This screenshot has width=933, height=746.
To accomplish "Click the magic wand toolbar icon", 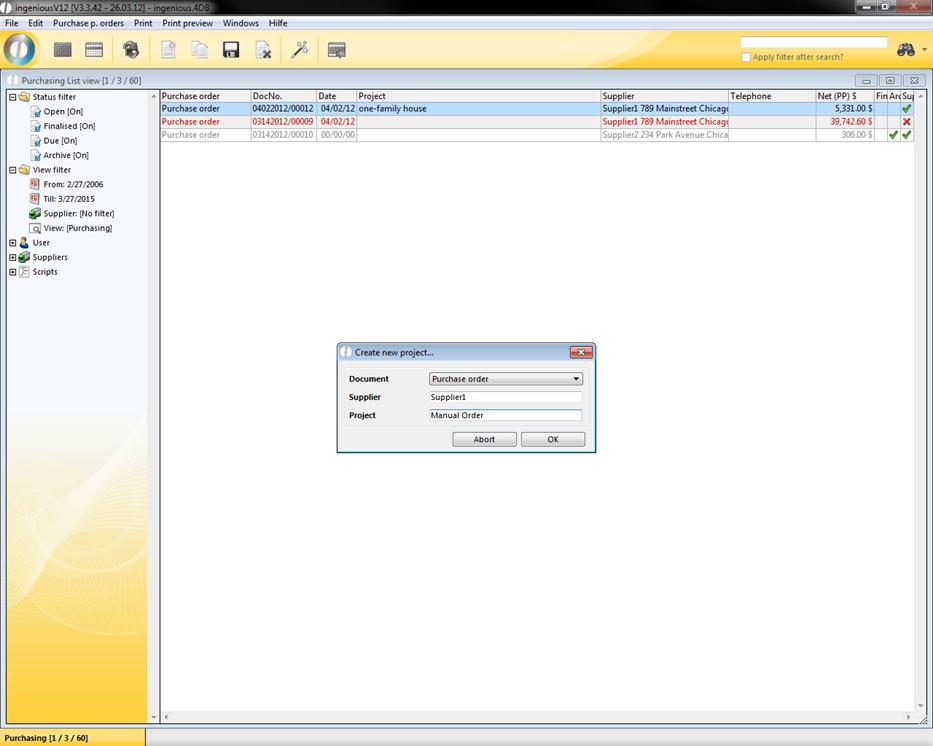I will [x=299, y=50].
